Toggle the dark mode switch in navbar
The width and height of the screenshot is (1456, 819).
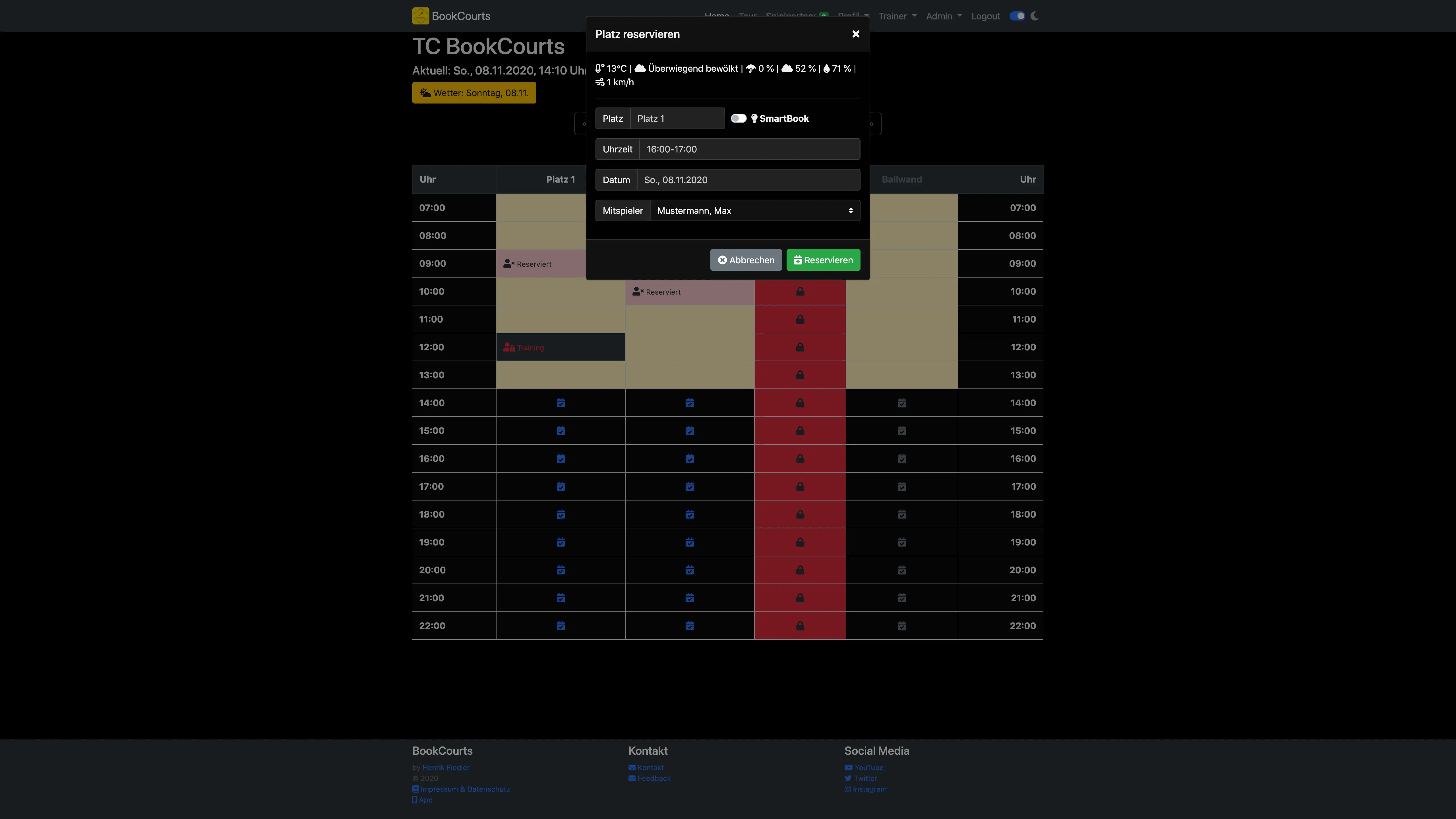tap(1017, 16)
